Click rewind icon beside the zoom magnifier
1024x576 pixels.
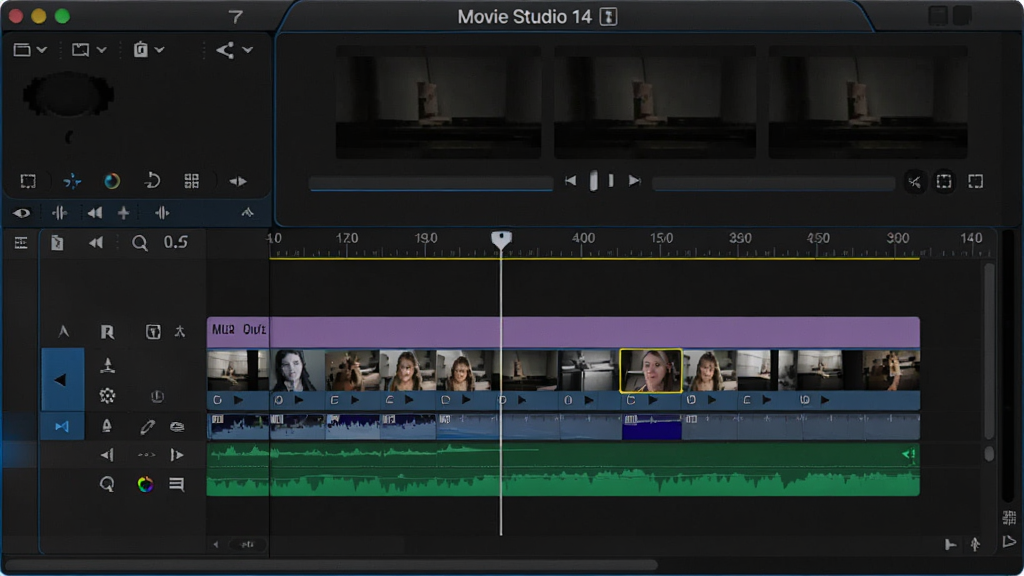(96, 243)
